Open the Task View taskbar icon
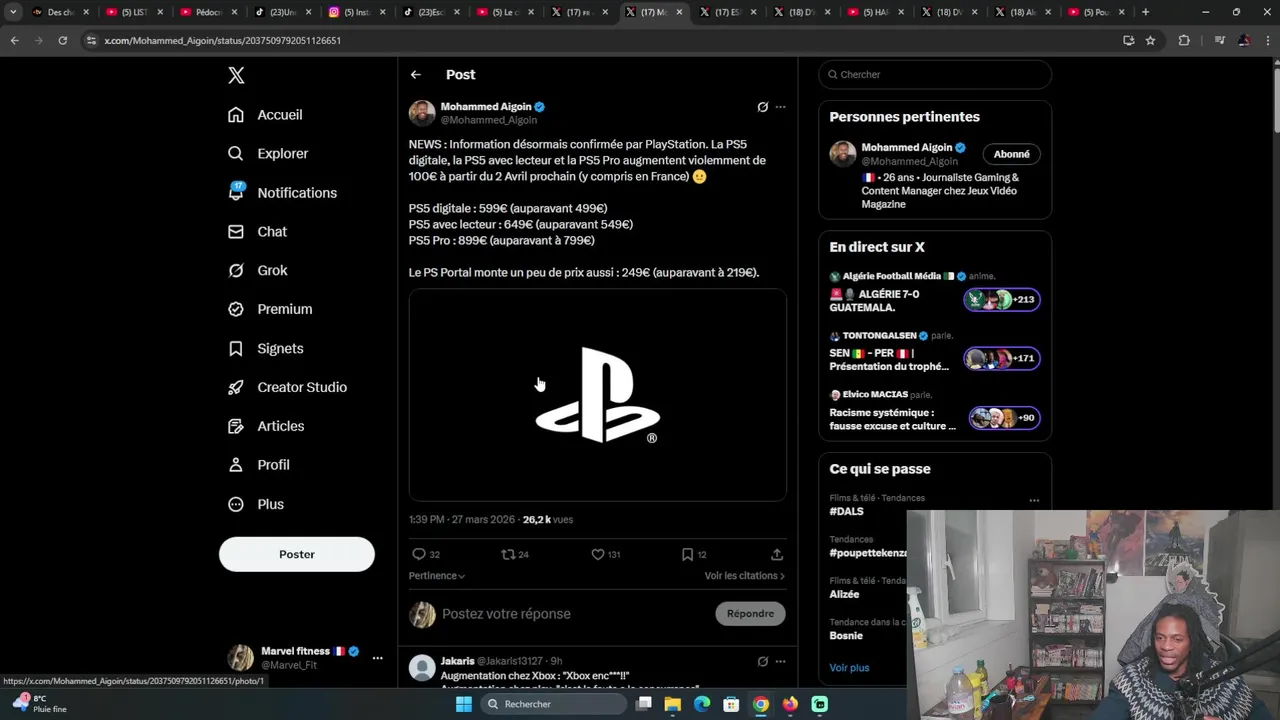1280x720 pixels. click(644, 704)
